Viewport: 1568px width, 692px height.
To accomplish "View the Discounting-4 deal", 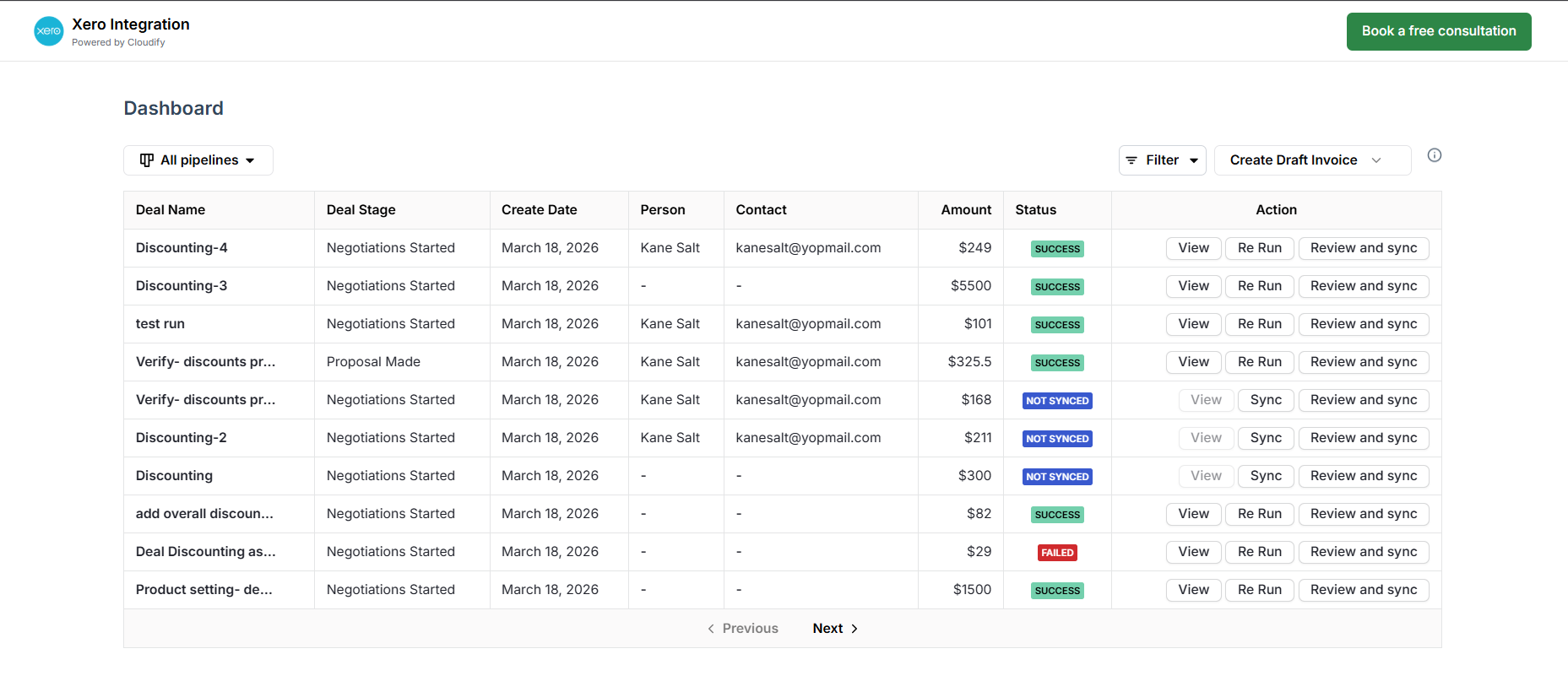I will (x=1194, y=248).
